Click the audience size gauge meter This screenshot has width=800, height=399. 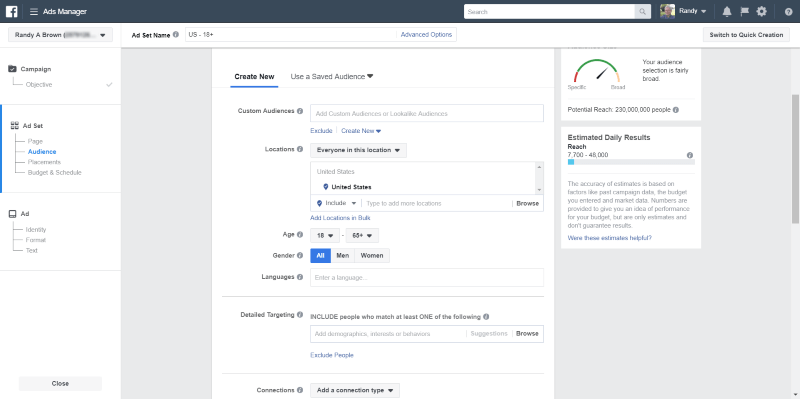[x=596, y=71]
